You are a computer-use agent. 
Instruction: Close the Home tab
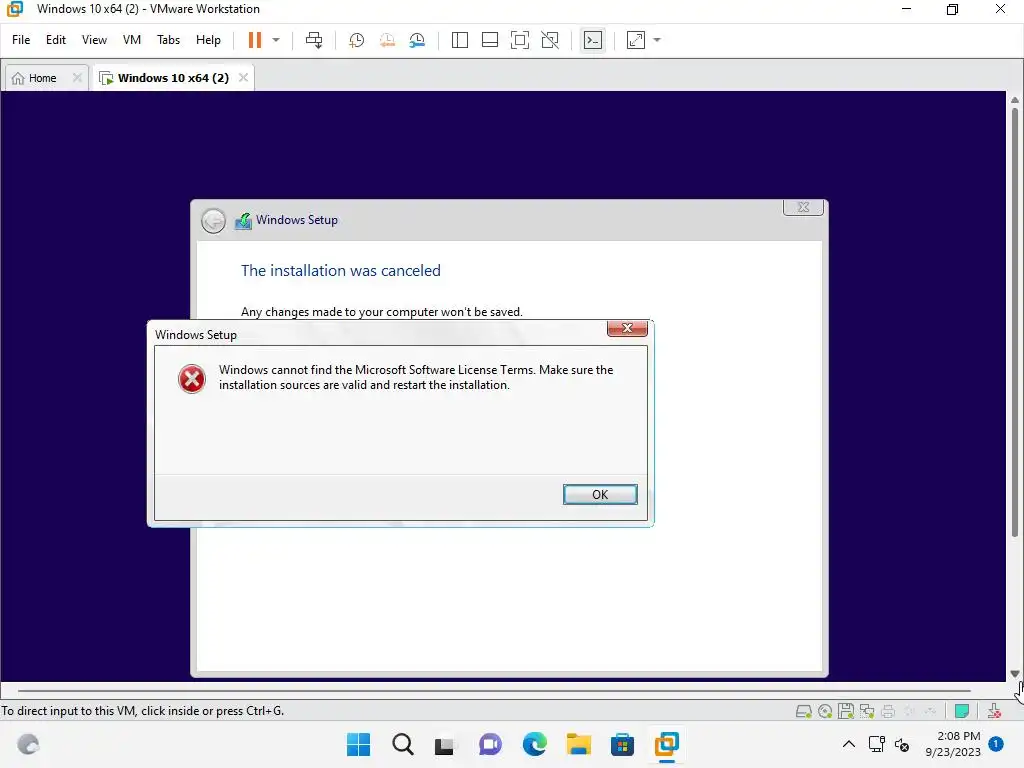[x=77, y=78]
